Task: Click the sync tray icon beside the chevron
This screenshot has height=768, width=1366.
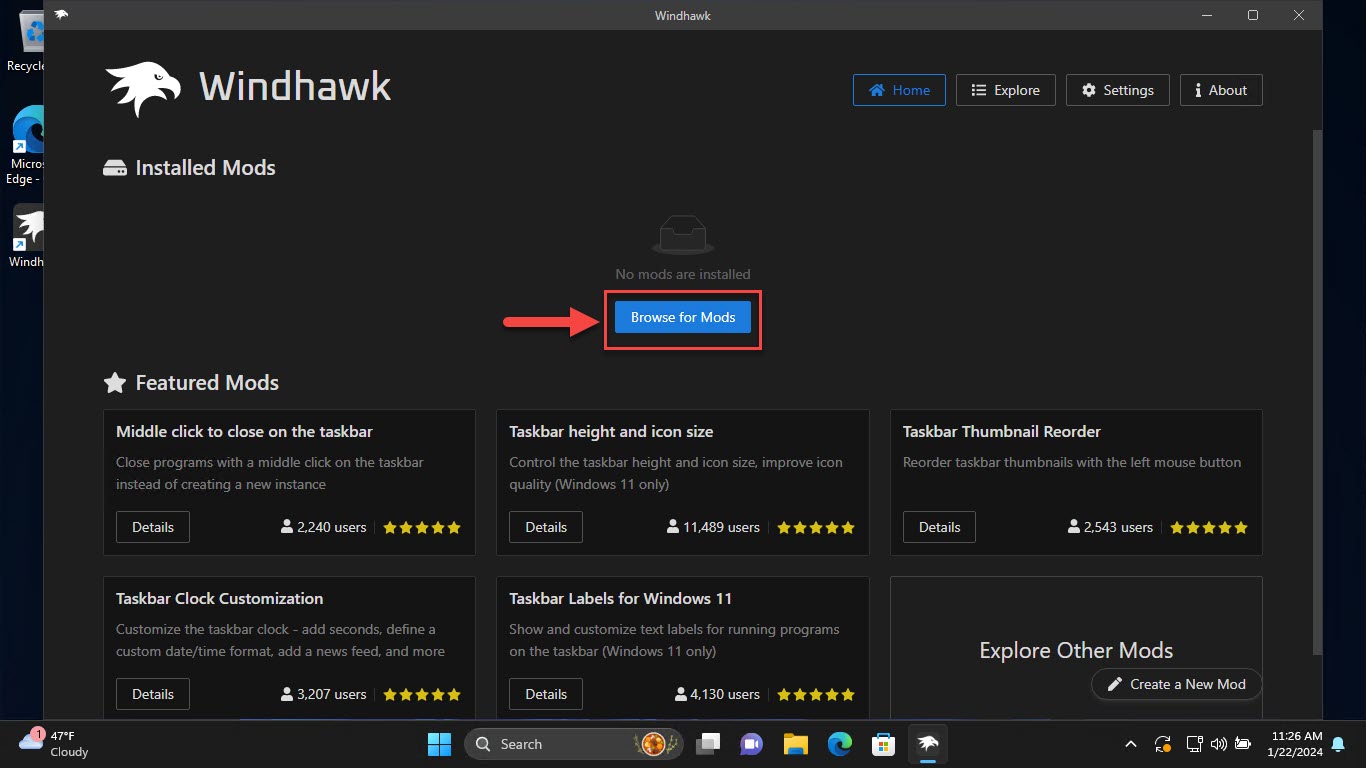Action: [x=1163, y=744]
